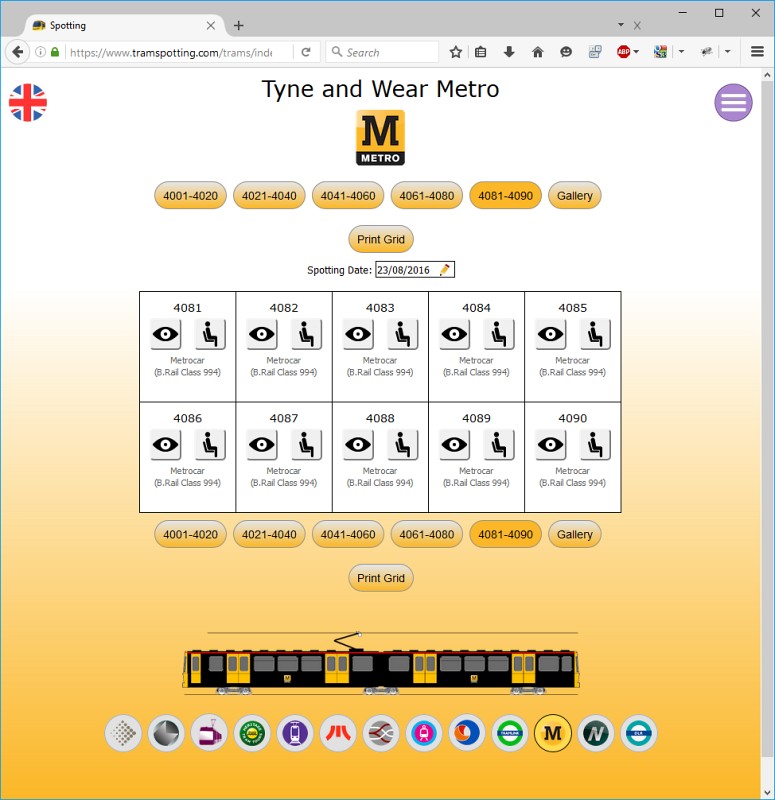The width and height of the screenshot is (775, 800).
Task: Click the Google shortcuts toolbar icon
Action: point(660,52)
